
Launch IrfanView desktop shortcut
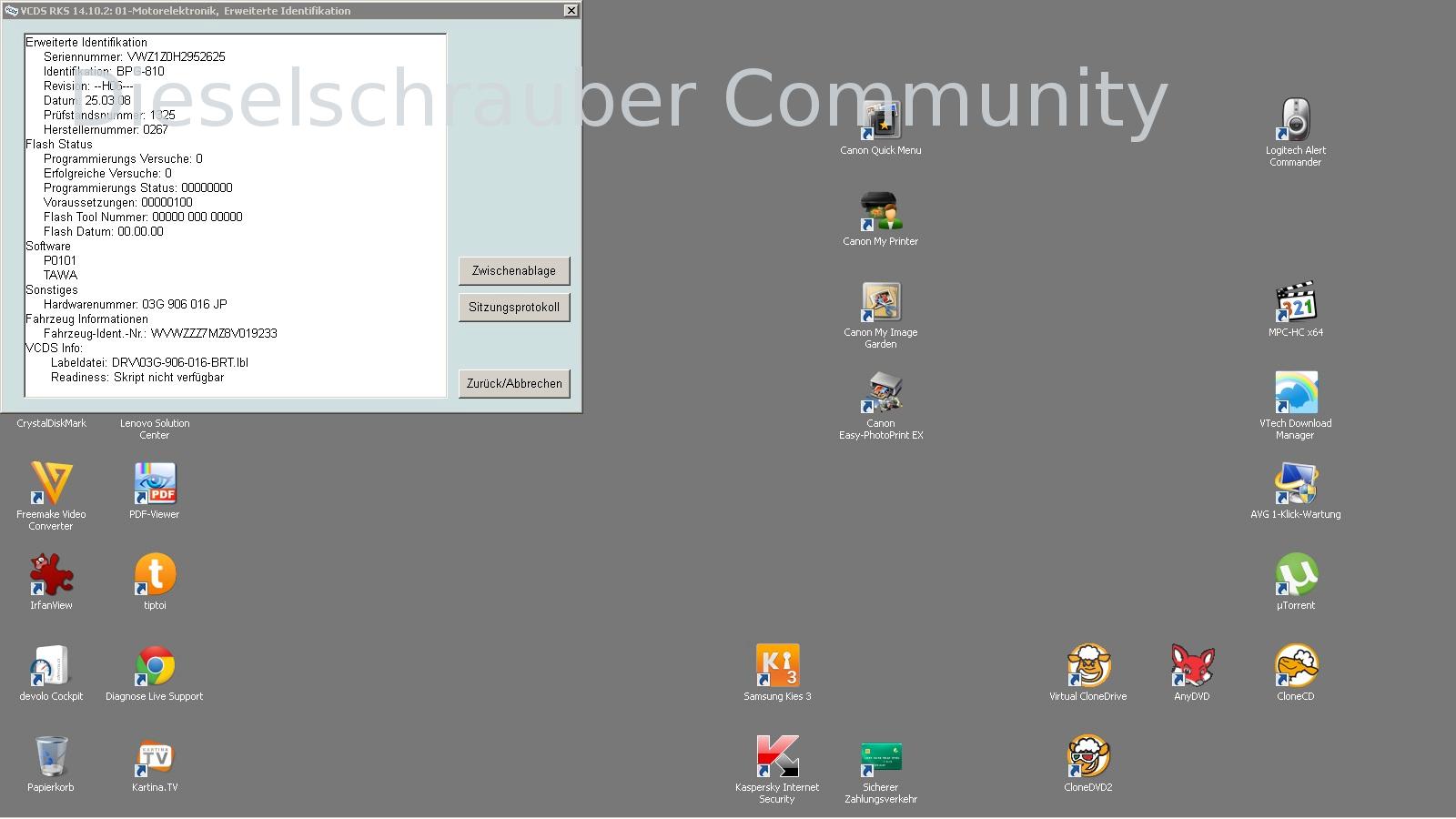point(51,575)
